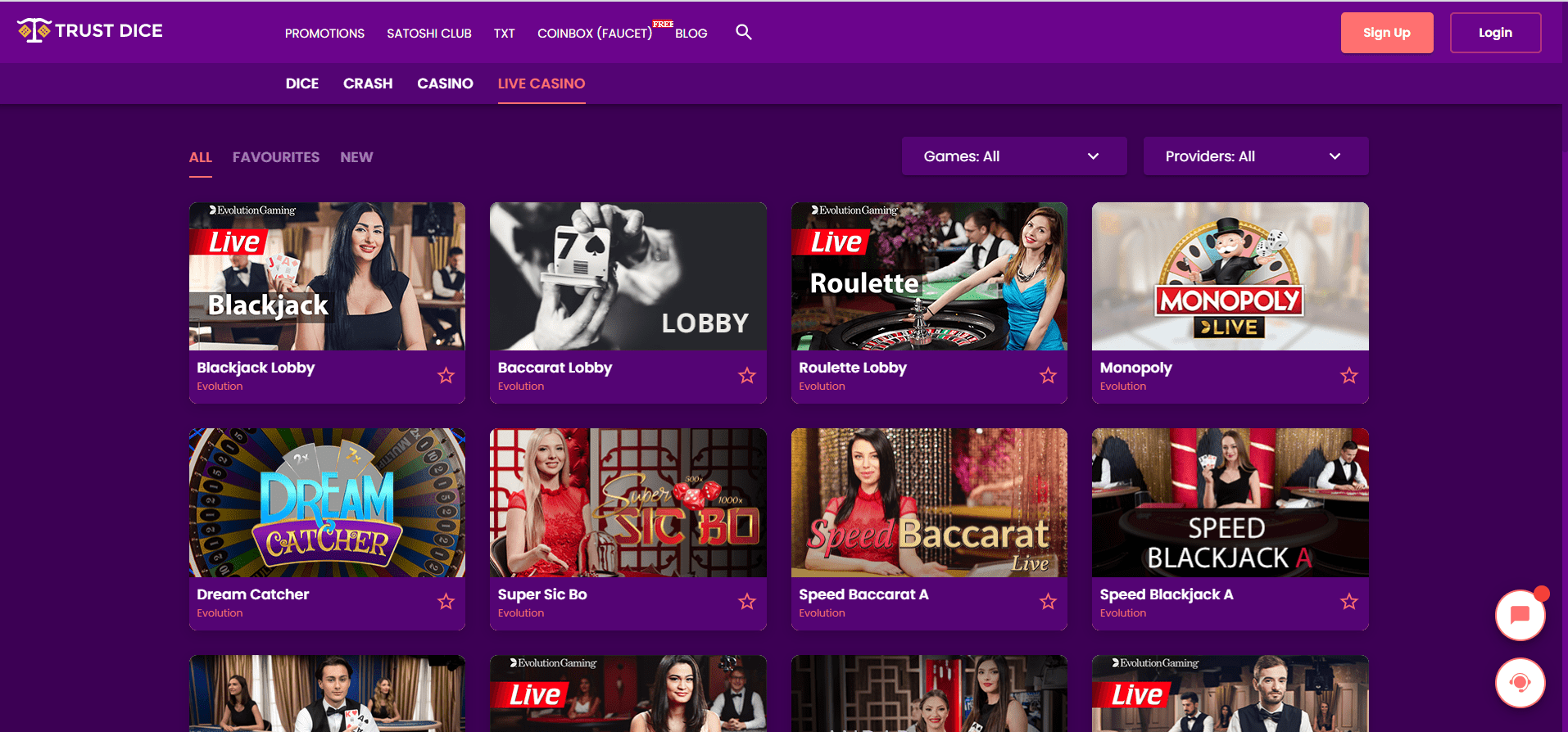The height and width of the screenshot is (732, 1568).
Task: Open the Monopoly Live game thumbnail
Action: click(x=1230, y=277)
